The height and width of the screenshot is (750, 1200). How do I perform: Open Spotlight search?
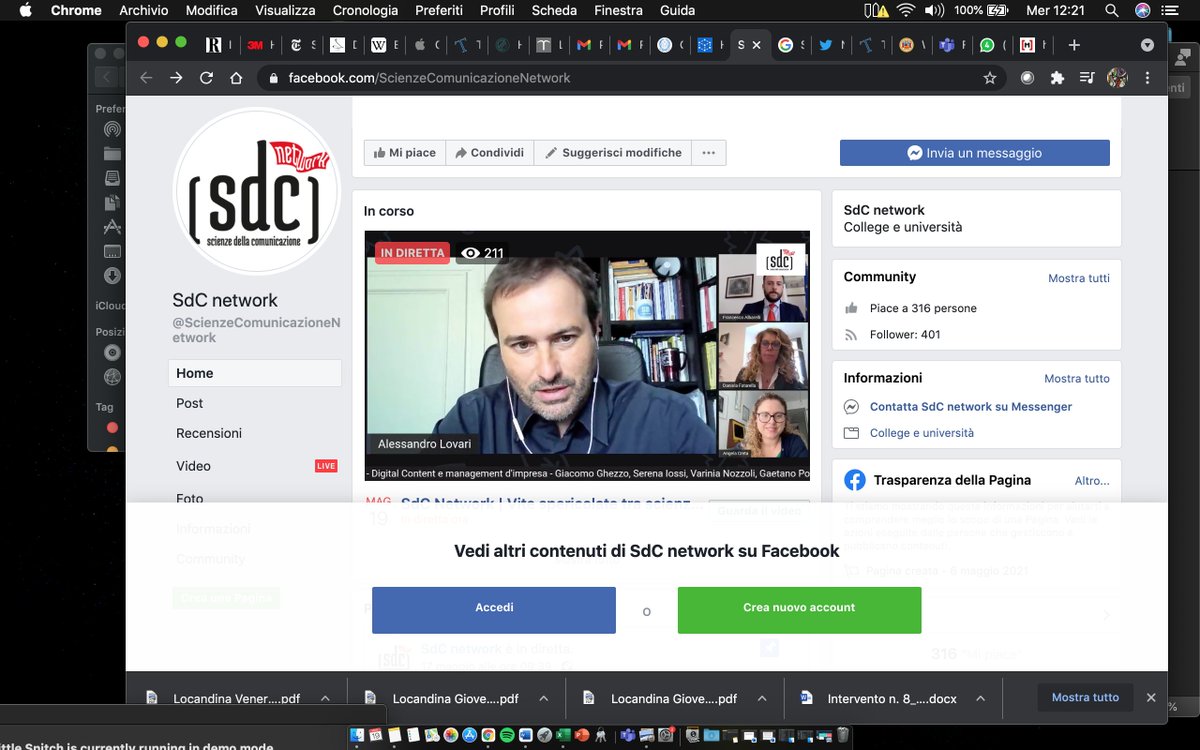pyautogui.click(x=1112, y=10)
